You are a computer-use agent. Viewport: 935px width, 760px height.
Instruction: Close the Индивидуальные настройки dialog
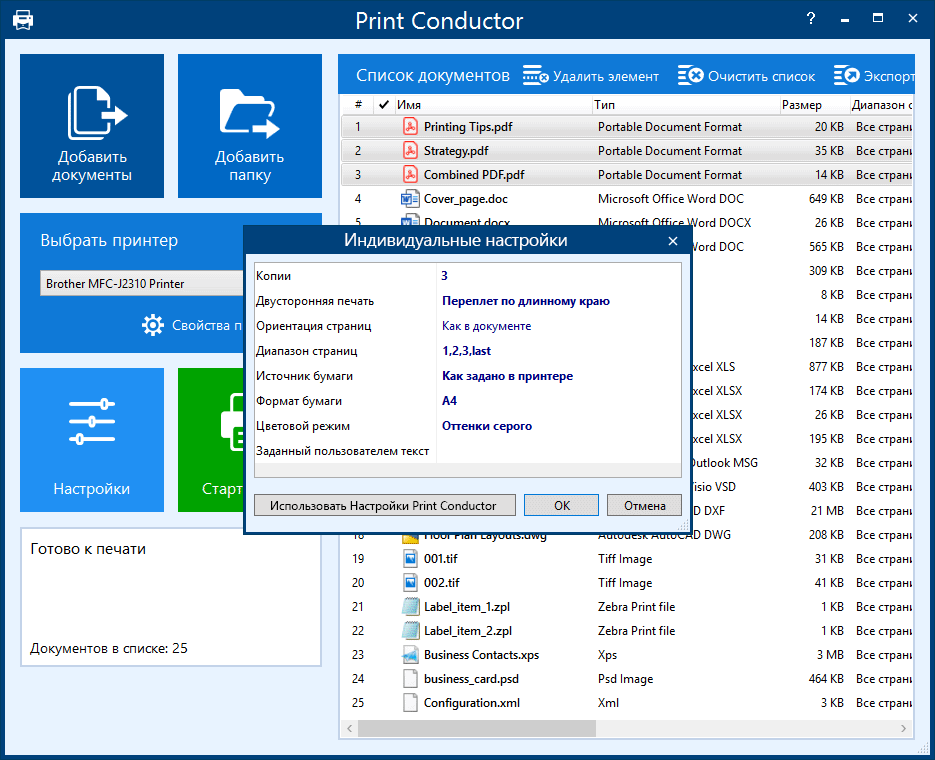click(673, 241)
